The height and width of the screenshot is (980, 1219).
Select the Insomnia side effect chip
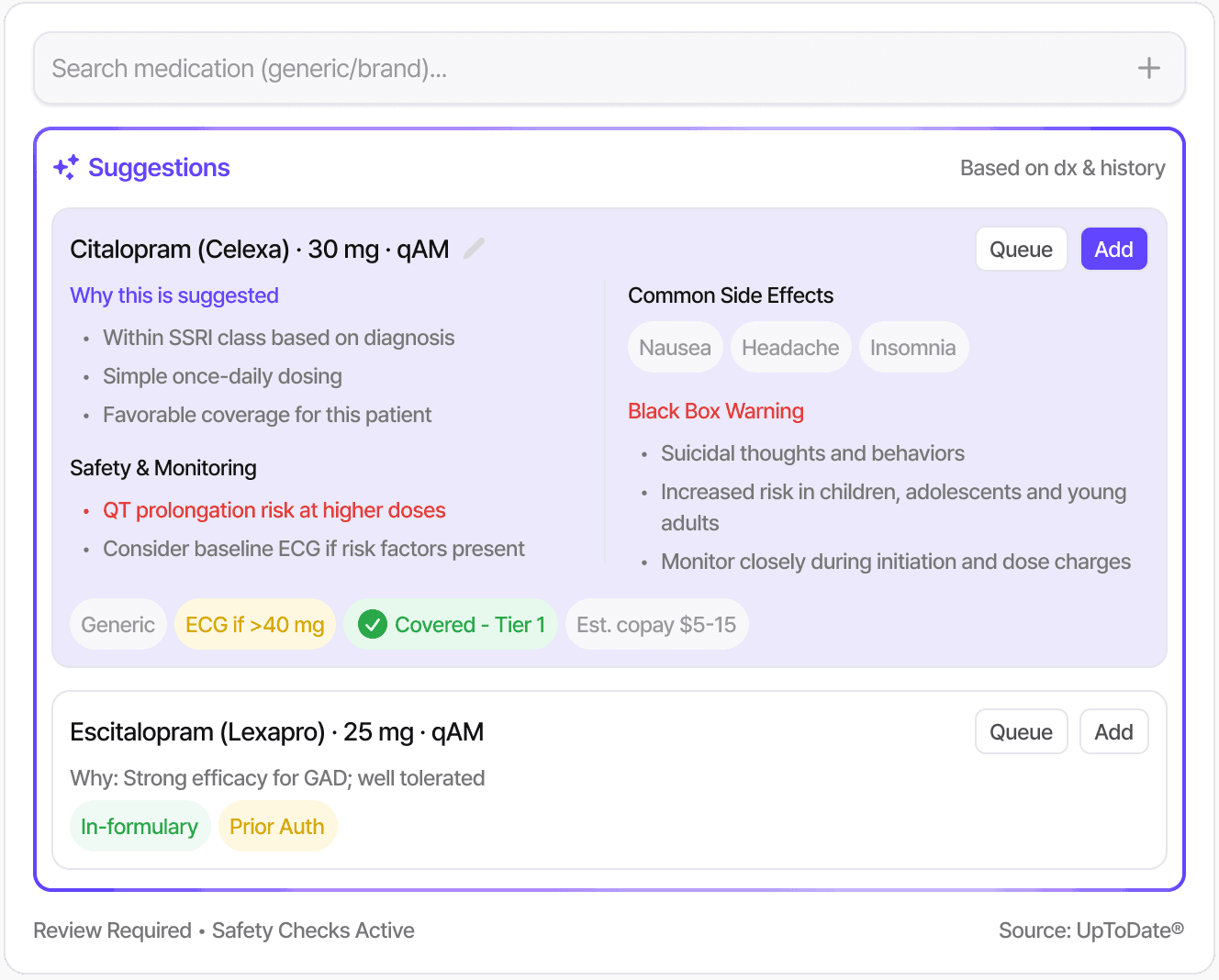(x=912, y=348)
